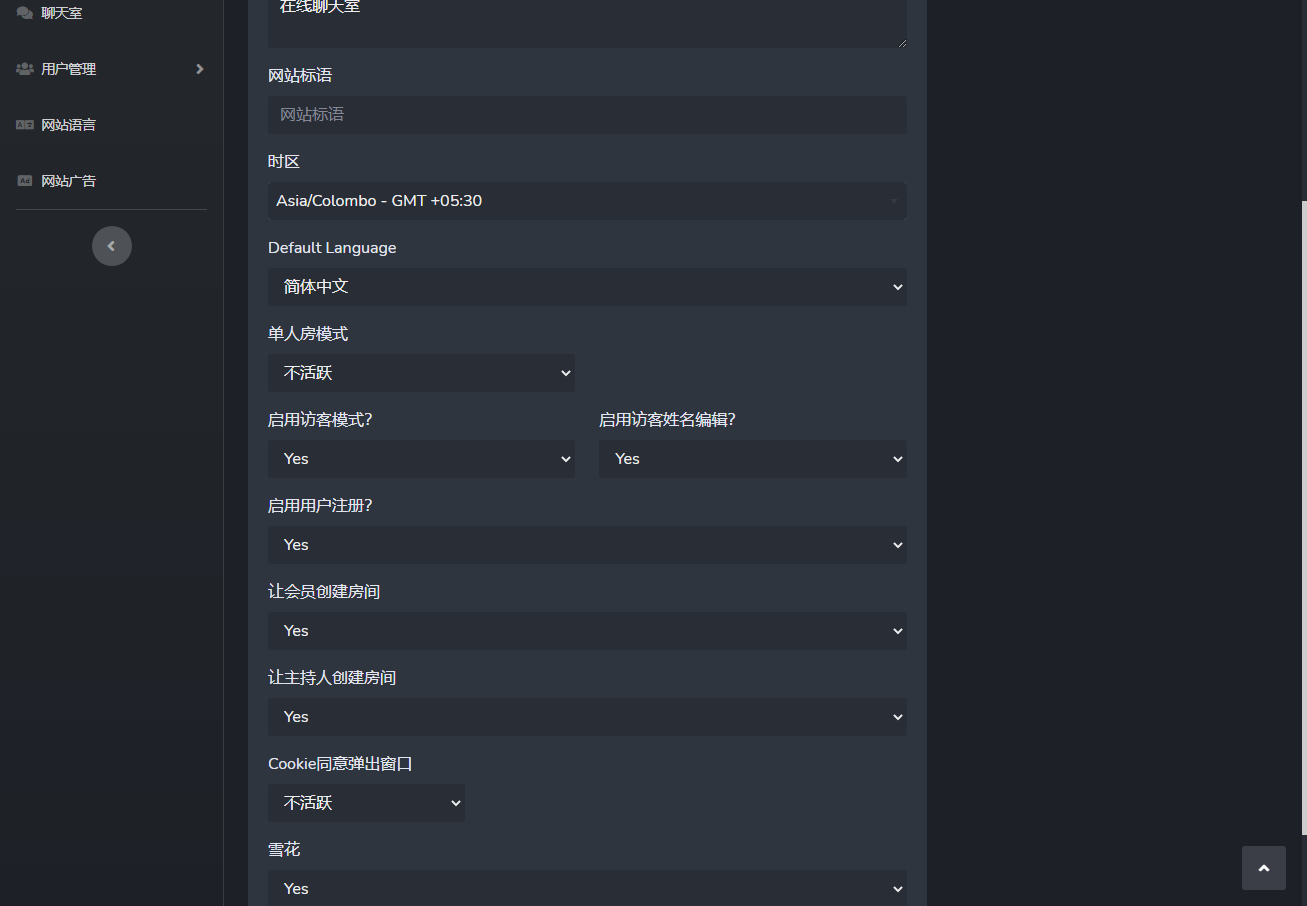Open the Cookie同意弹出窗口 dropdown
1307x906 pixels.
(366, 803)
